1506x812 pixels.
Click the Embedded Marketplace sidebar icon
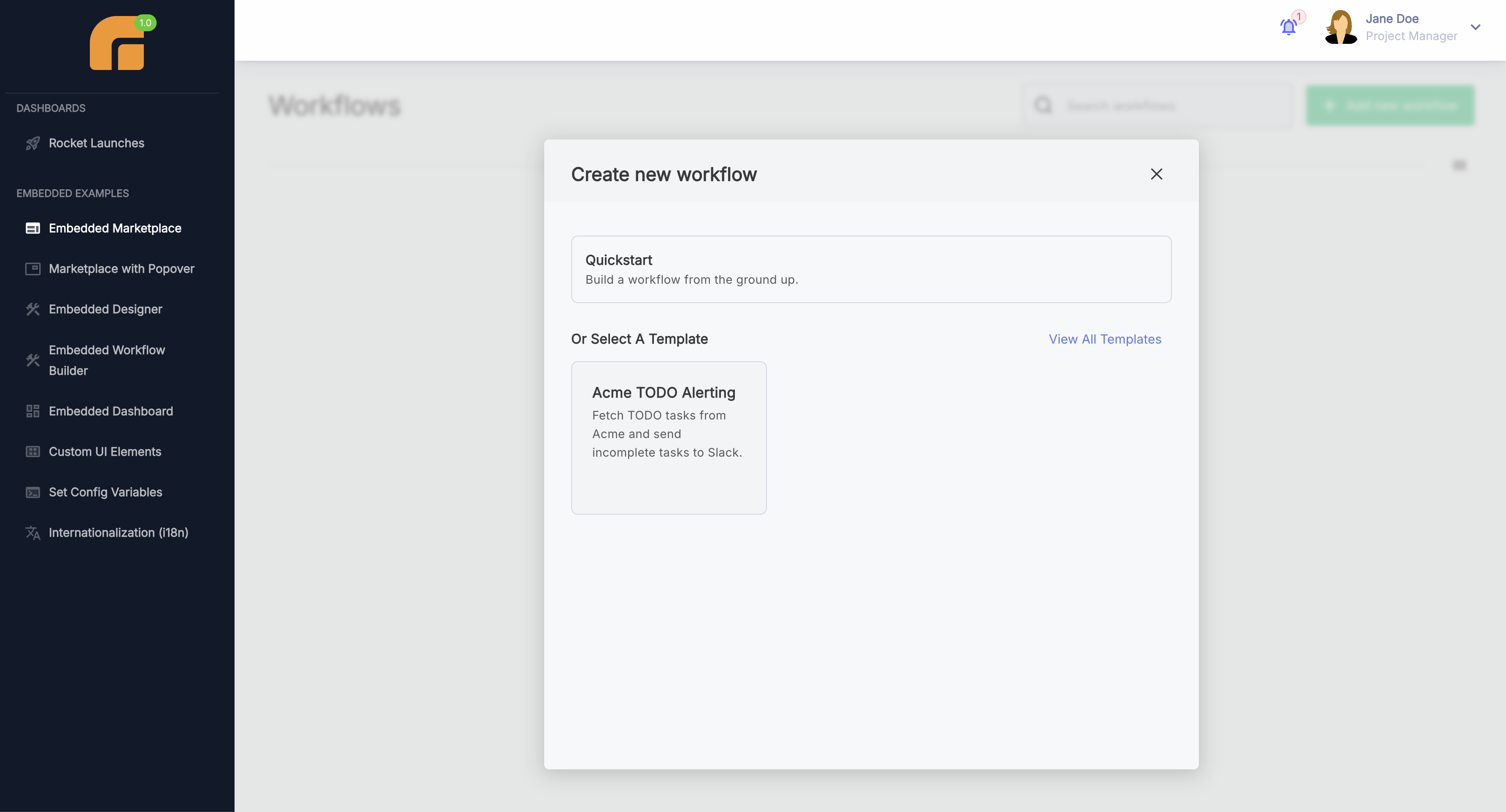33,229
